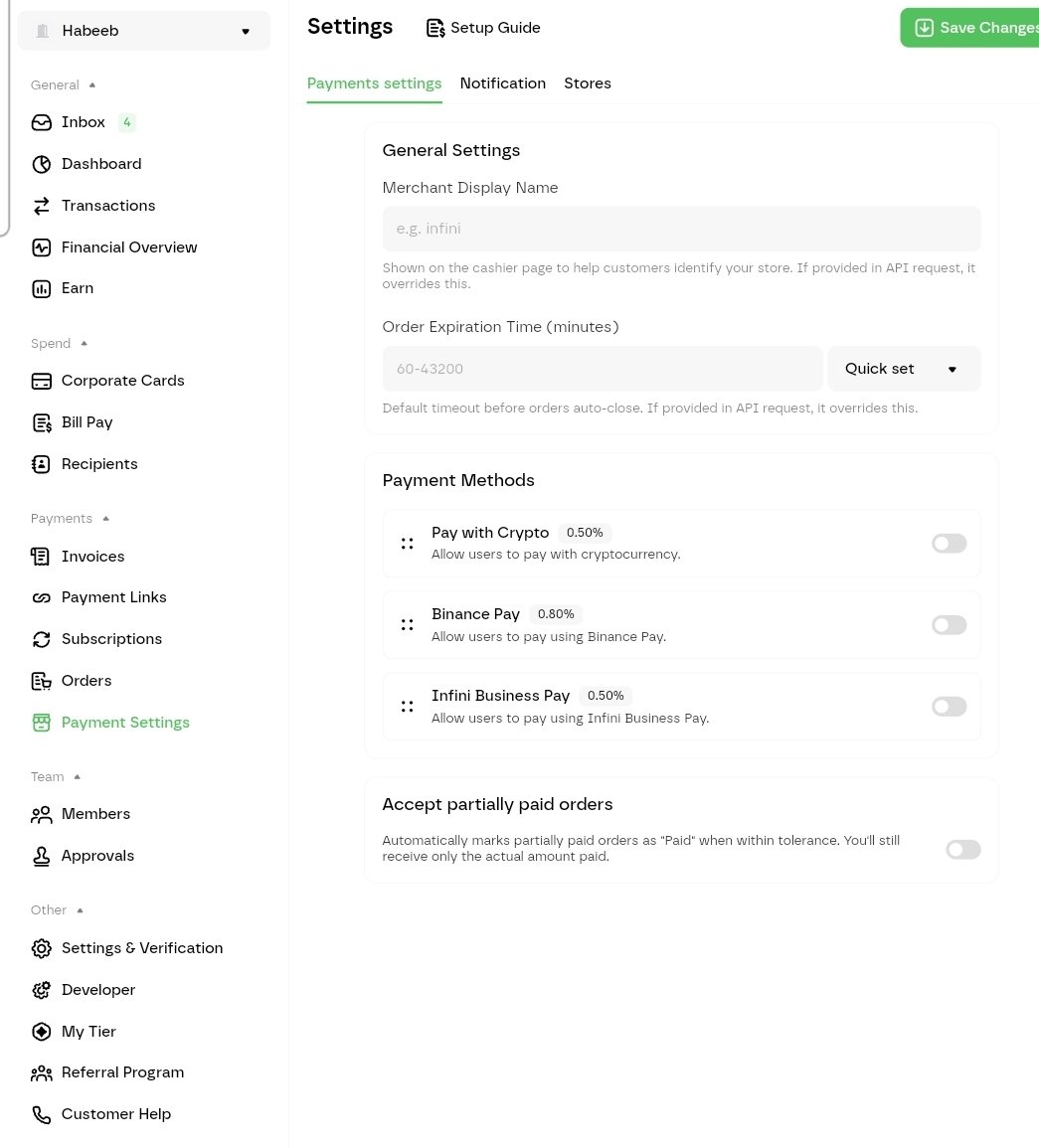Screen dimensions: 1039x1148
Task: Click the Inbox unread count badge
Action: pos(126,122)
